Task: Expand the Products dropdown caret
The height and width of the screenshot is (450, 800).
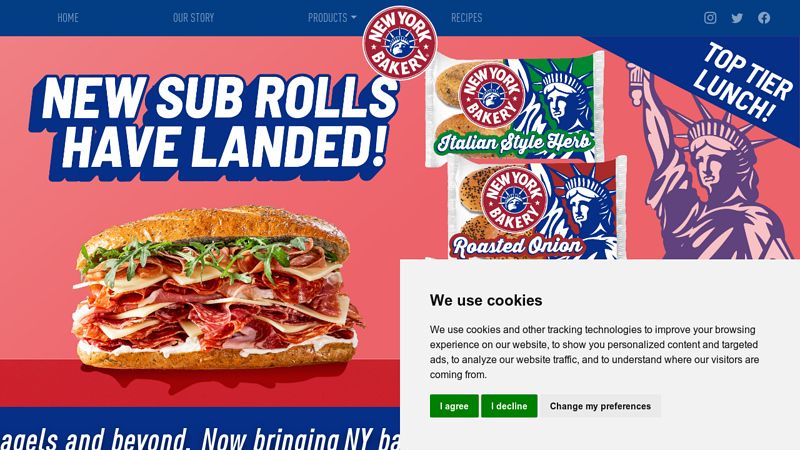Action: tap(354, 17)
